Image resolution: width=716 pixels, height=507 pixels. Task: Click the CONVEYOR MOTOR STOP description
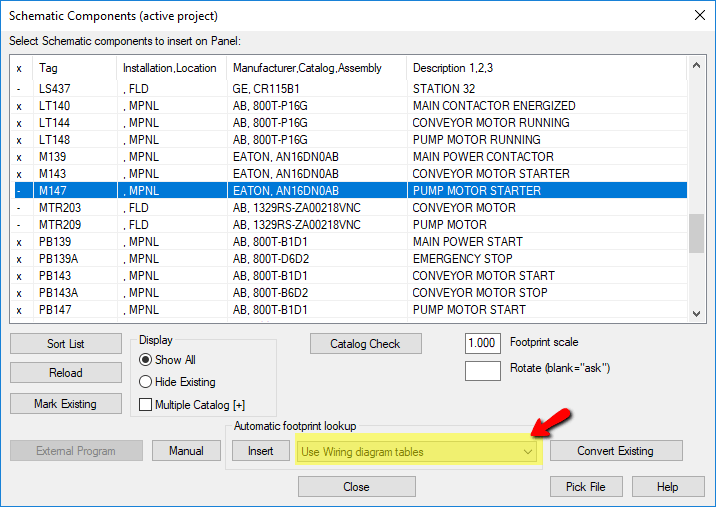click(x=480, y=293)
